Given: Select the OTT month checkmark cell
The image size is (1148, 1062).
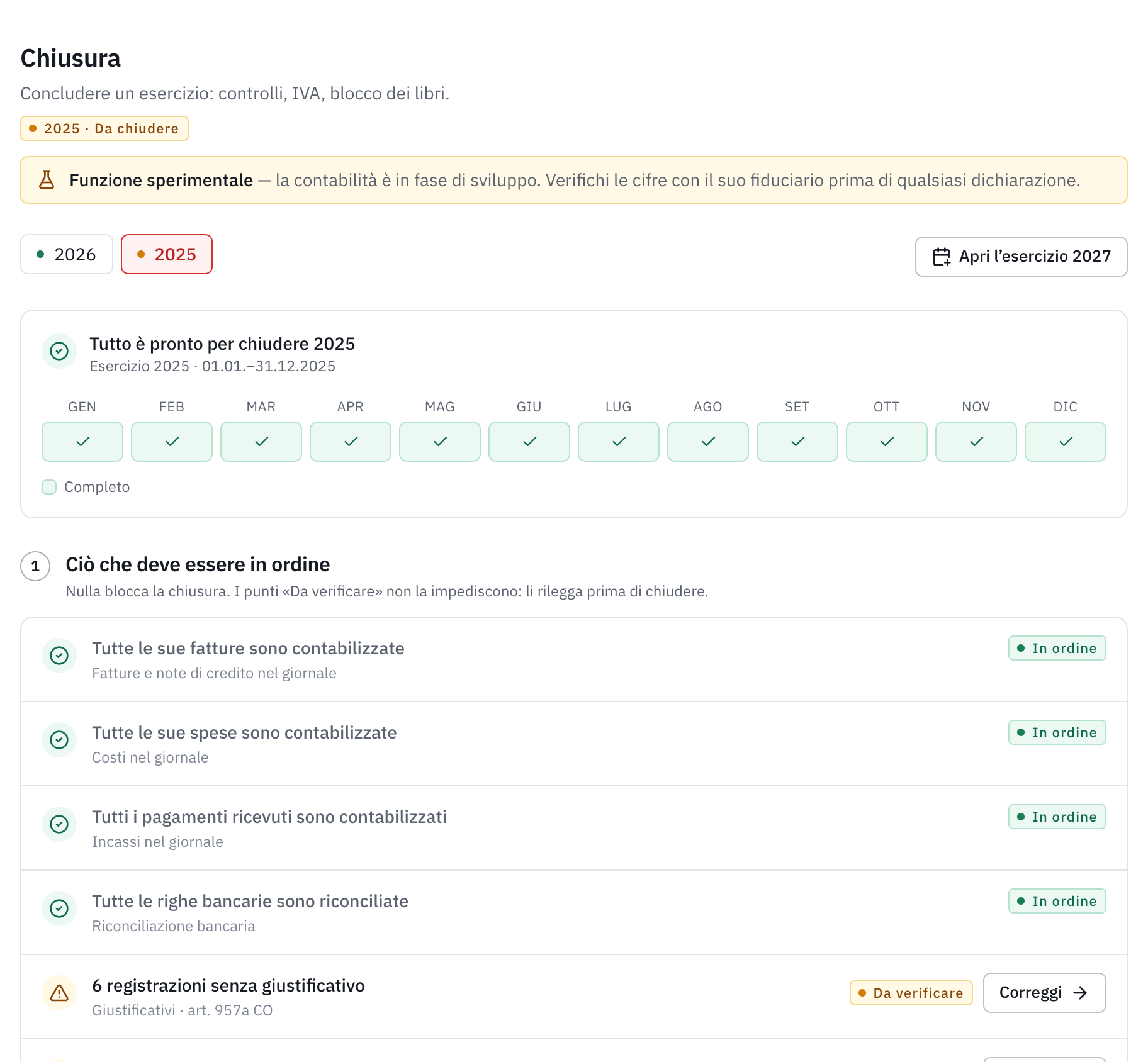Looking at the screenshot, I should [x=887, y=442].
